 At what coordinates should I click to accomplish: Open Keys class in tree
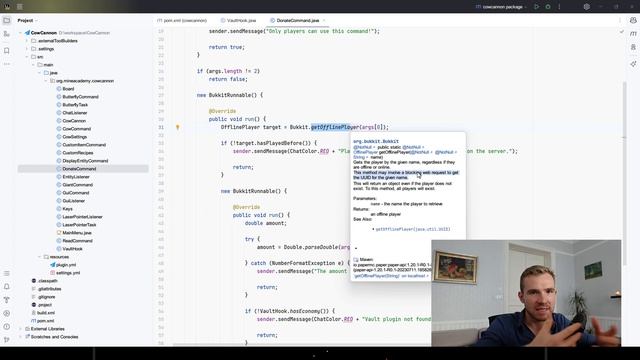(67, 209)
